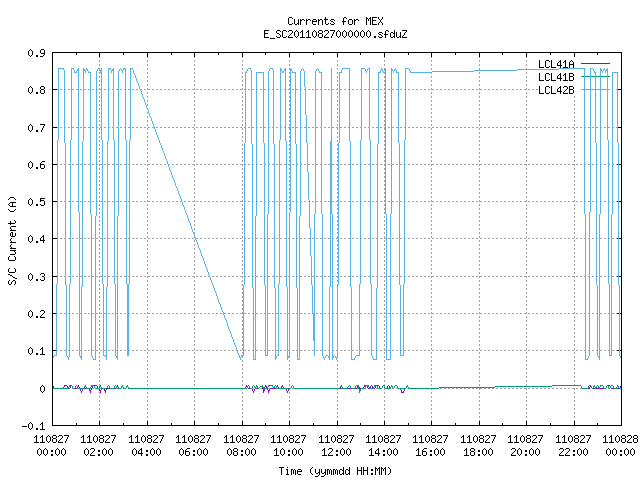Select the '0.4' y-axis tick label

[x=36, y=239]
